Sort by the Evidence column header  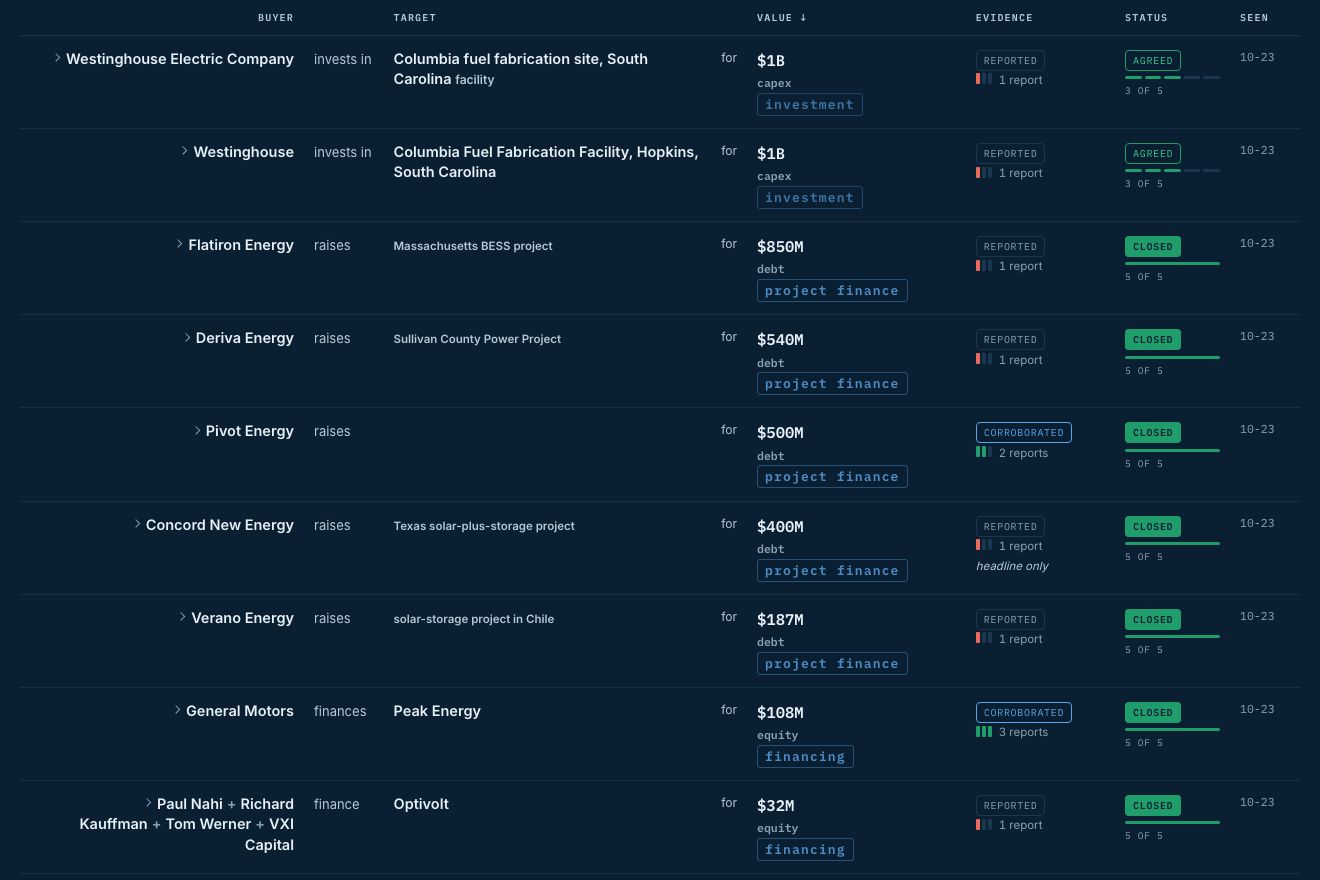click(1004, 18)
